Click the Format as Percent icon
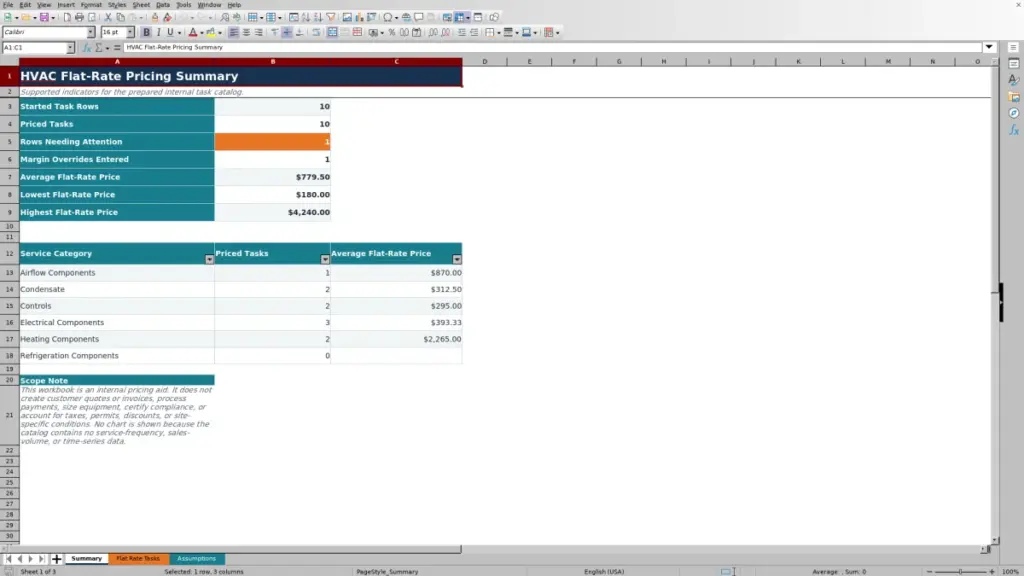This screenshot has width=1024, height=576. click(x=392, y=32)
